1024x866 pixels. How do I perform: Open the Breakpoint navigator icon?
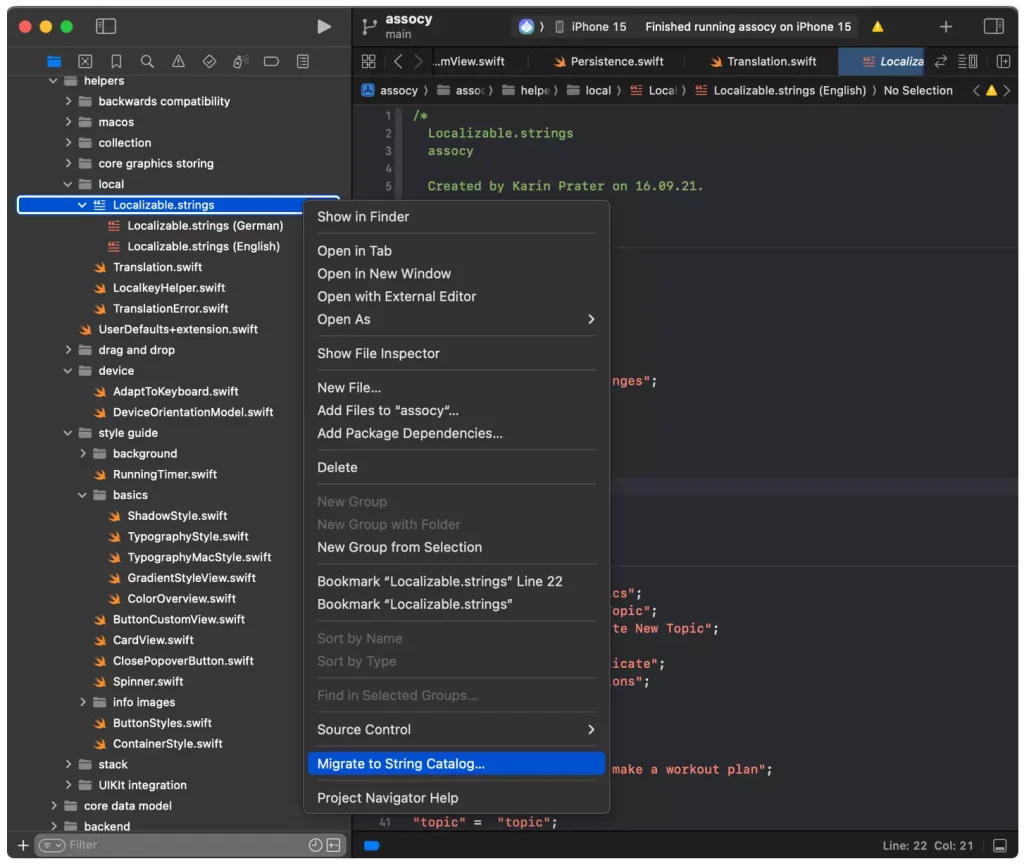tap(271, 62)
